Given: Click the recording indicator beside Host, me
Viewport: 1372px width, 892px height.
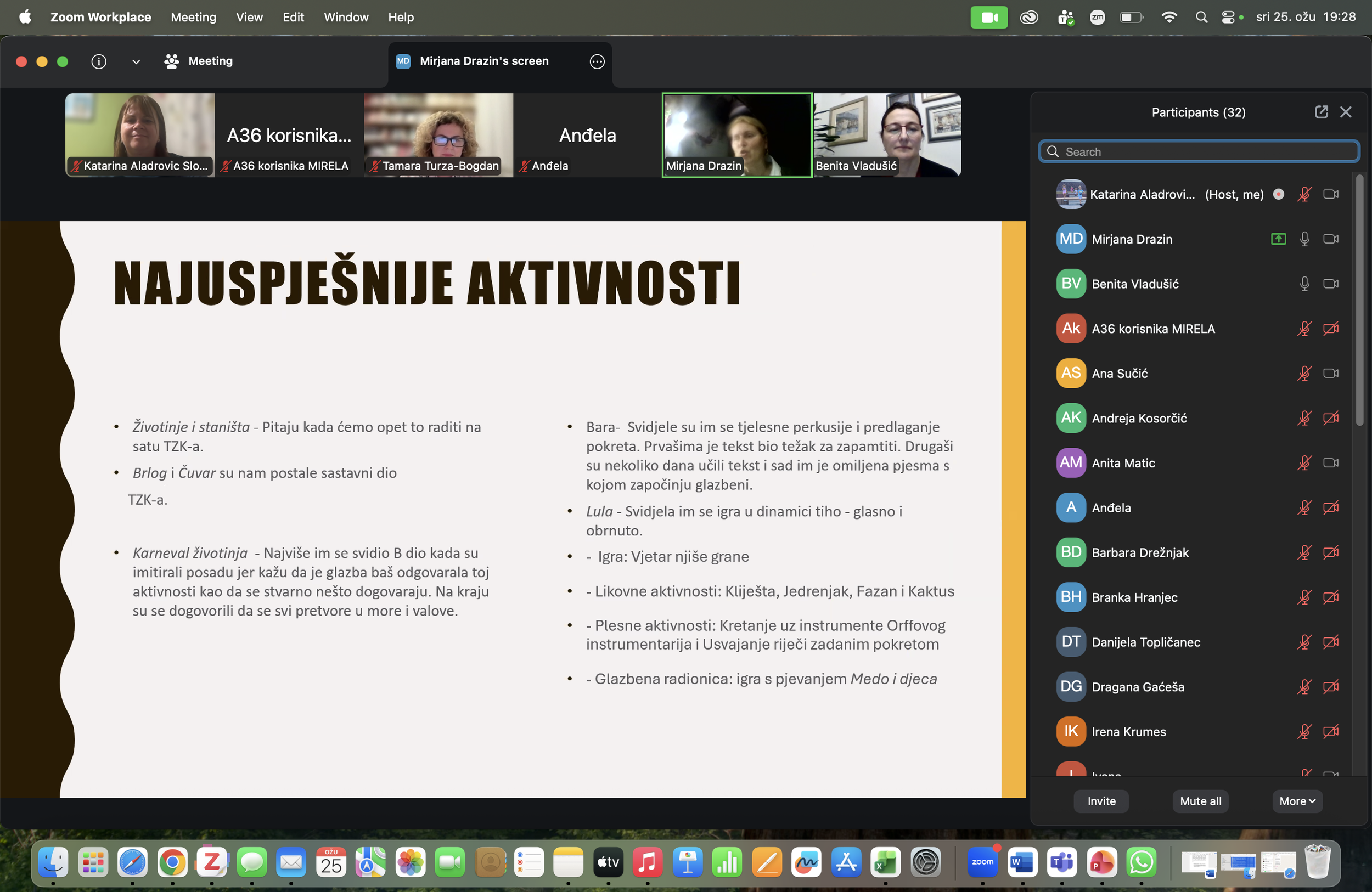Looking at the screenshot, I should tap(1278, 194).
